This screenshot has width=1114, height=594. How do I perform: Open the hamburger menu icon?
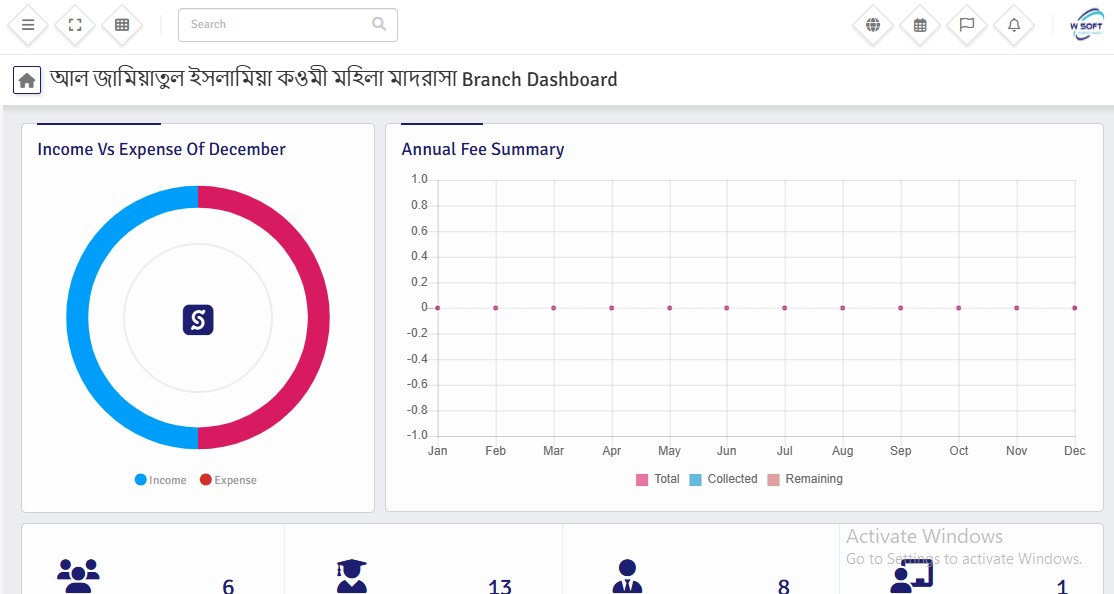click(x=28, y=25)
